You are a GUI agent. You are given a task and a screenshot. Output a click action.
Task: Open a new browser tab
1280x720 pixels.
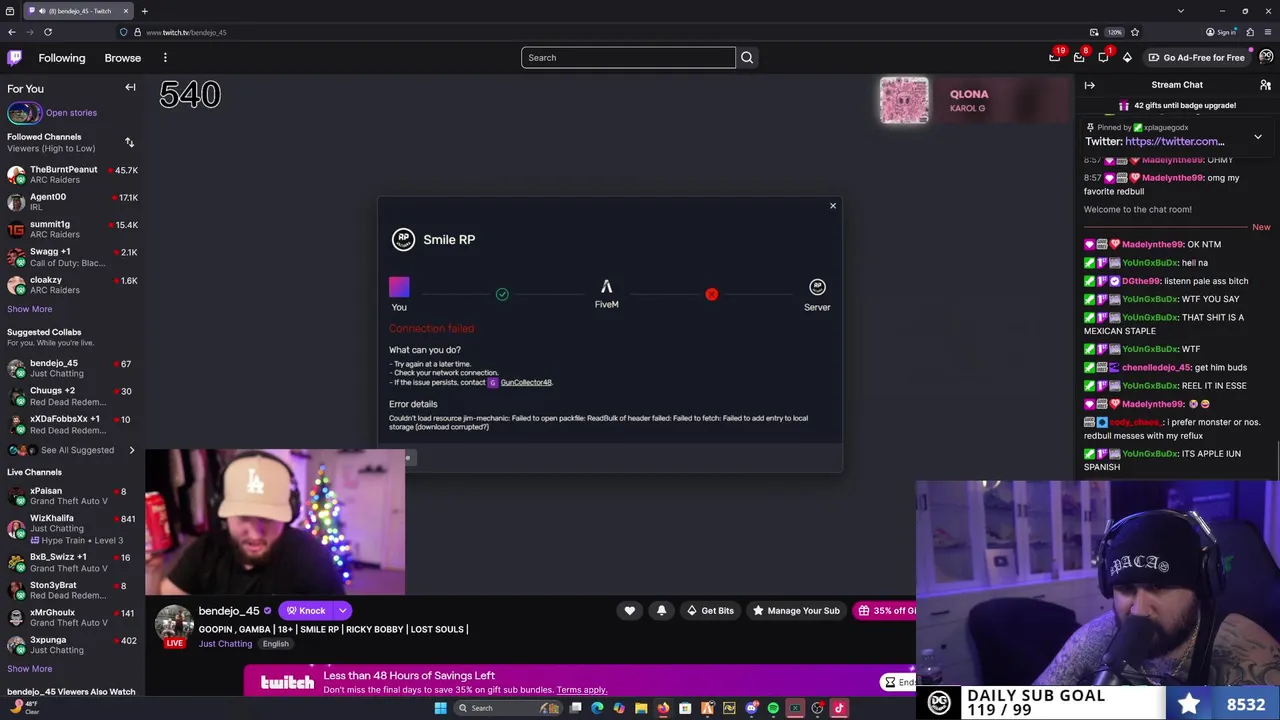coord(144,11)
